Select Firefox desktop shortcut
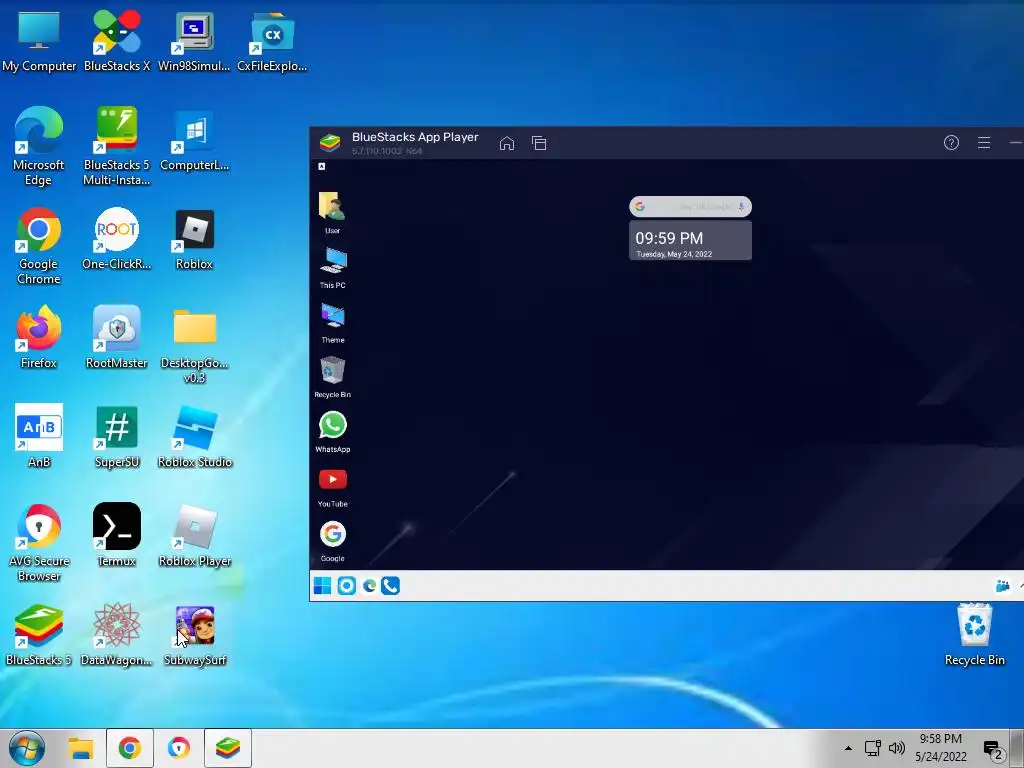 click(x=39, y=338)
